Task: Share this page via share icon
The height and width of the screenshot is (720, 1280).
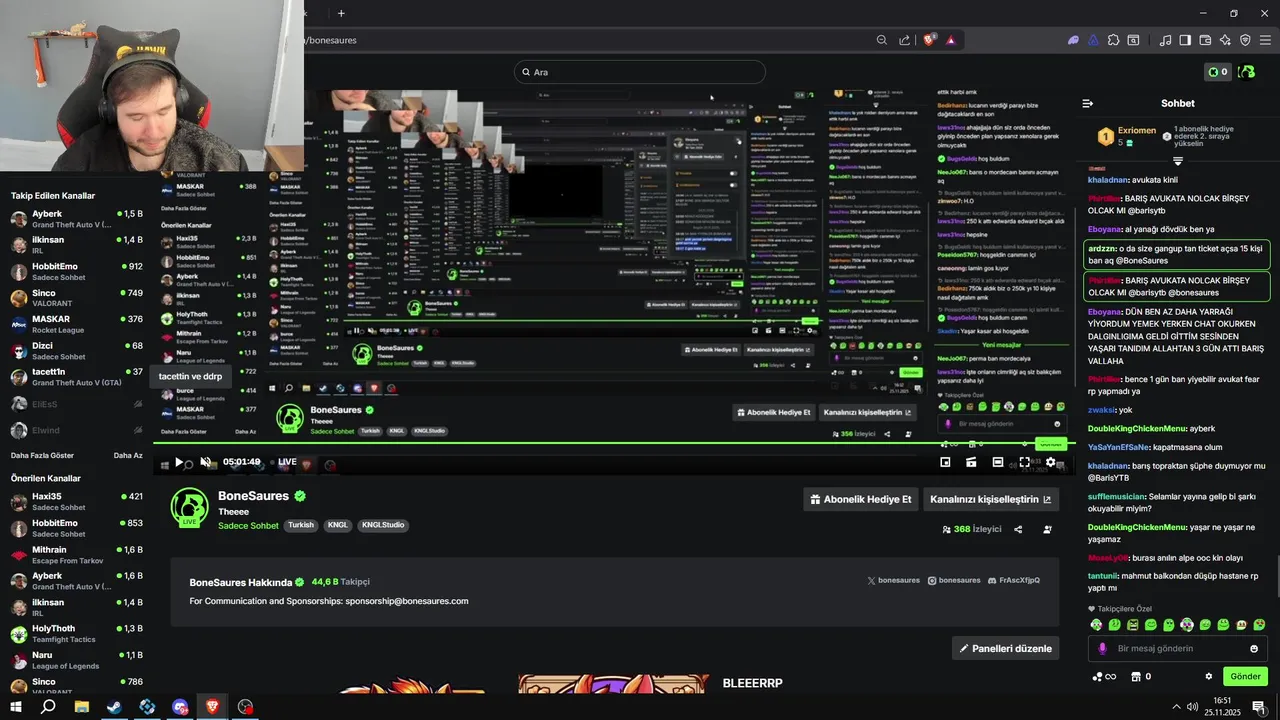Action: click(905, 40)
